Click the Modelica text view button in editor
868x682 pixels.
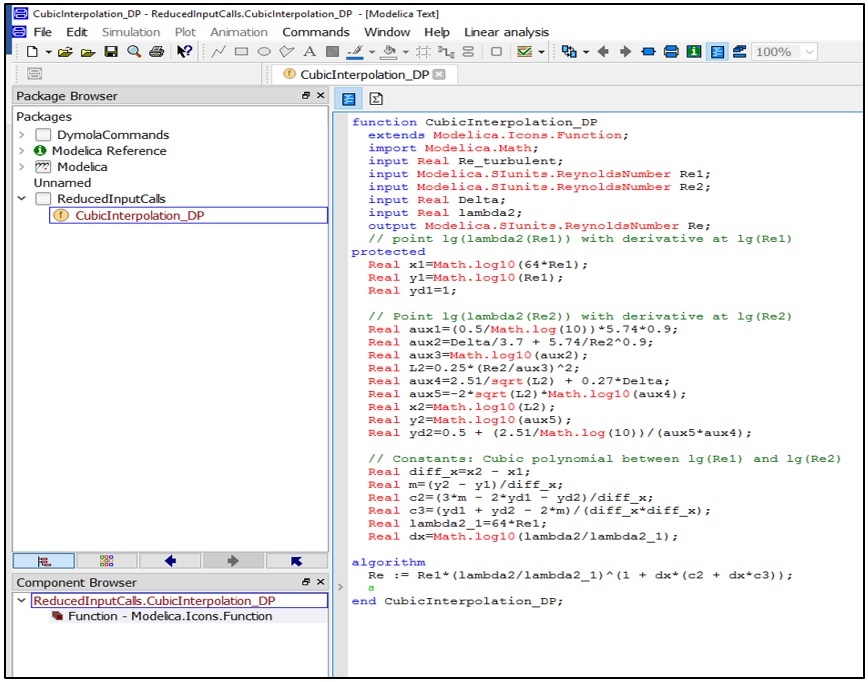(x=349, y=99)
